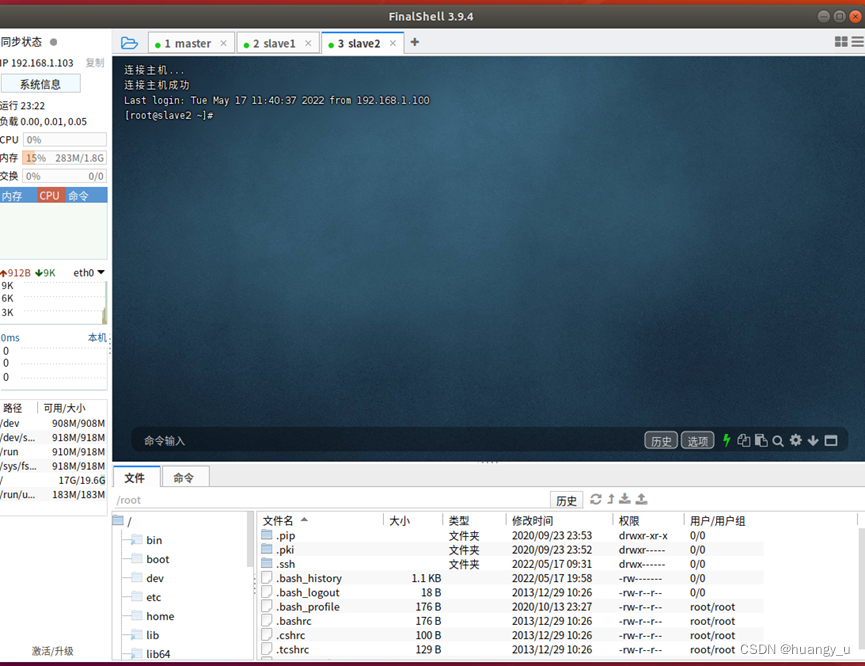Click the .pip folder icon

pyautogui.click(x=267, y=535)
